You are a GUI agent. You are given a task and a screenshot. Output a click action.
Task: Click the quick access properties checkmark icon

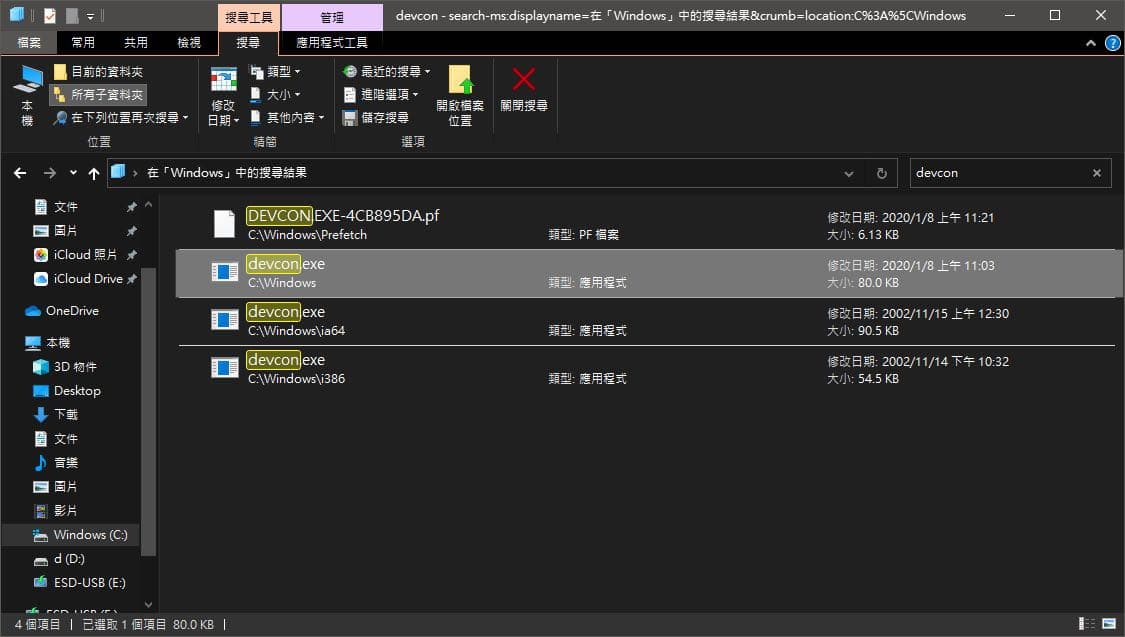click(x=50, y=15)
